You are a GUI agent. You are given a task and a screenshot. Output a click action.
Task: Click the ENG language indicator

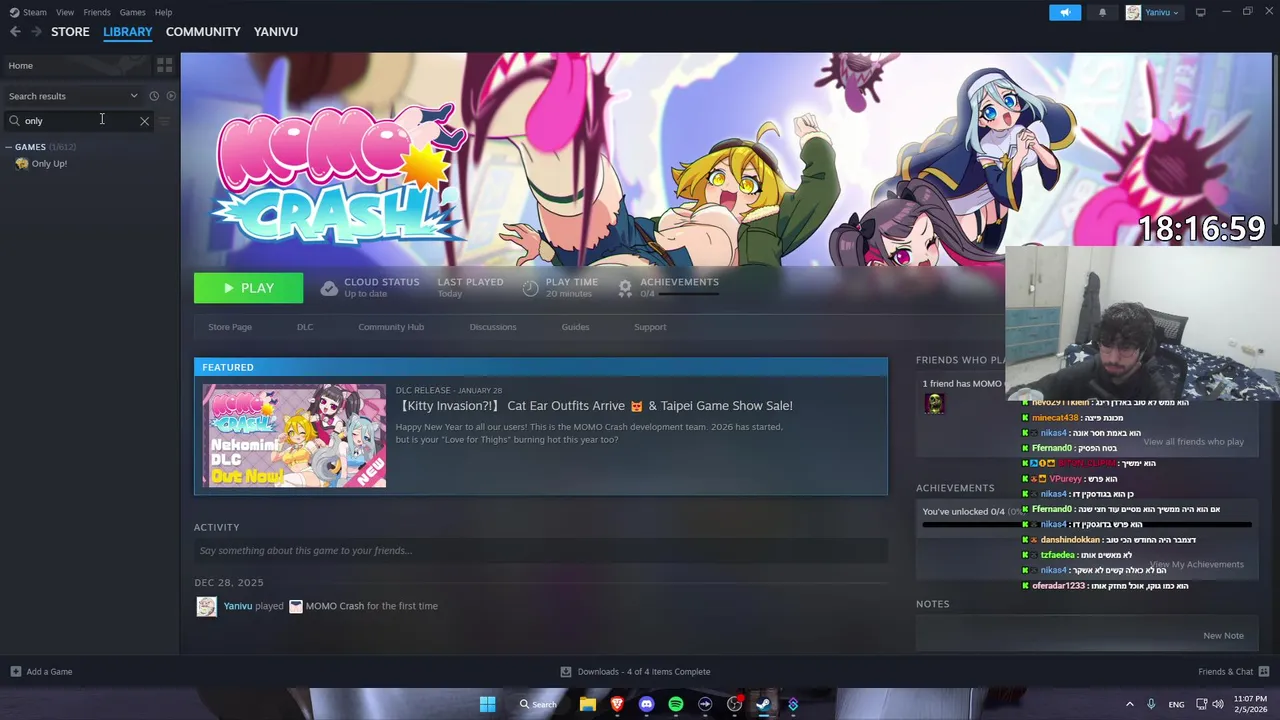[x=1176, y=704]
